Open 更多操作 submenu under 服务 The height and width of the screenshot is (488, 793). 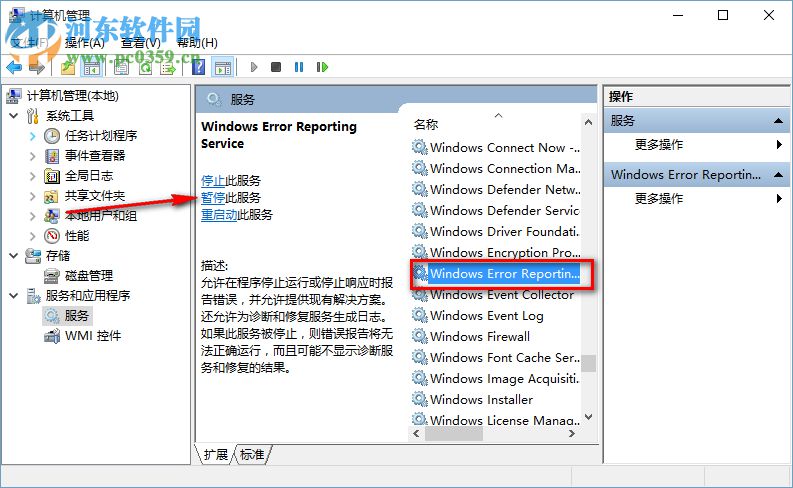click(x=696, y=145)
